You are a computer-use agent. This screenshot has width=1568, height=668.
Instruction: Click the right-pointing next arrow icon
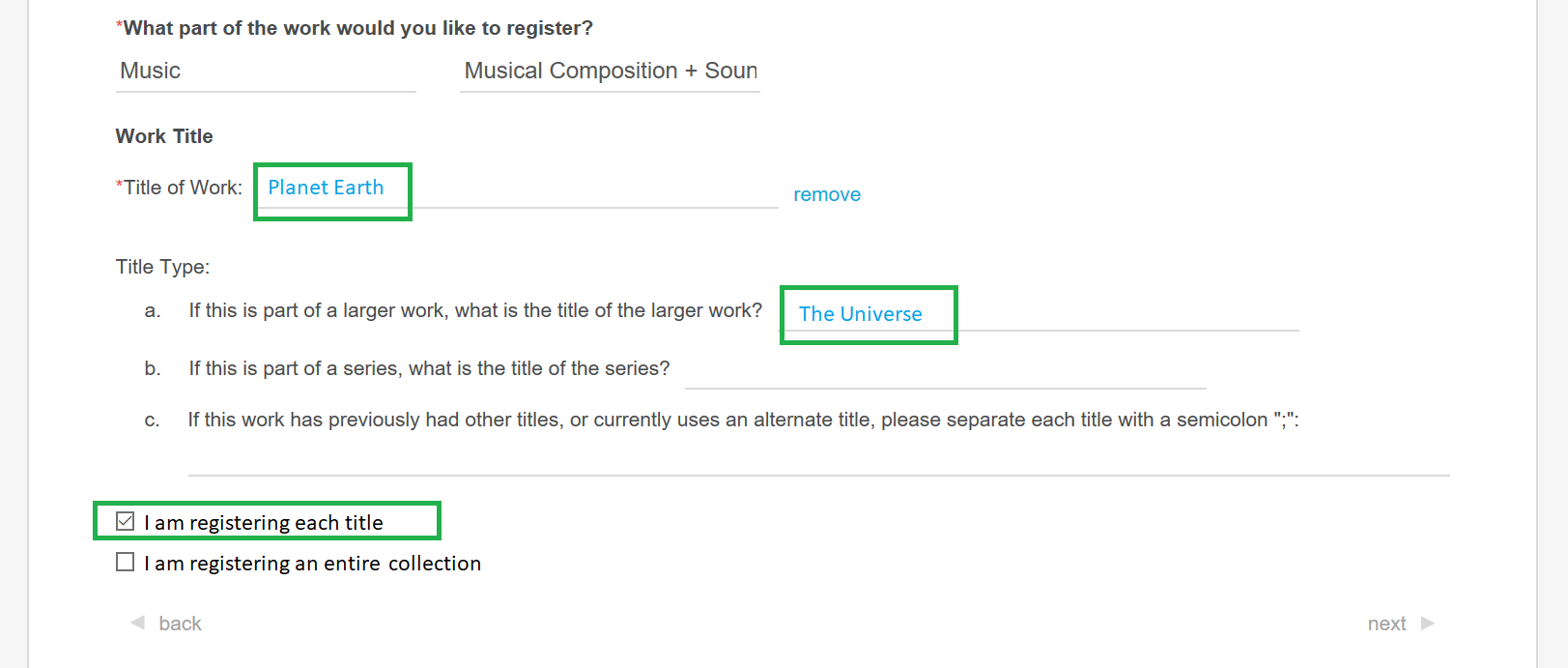(1427, 623)
